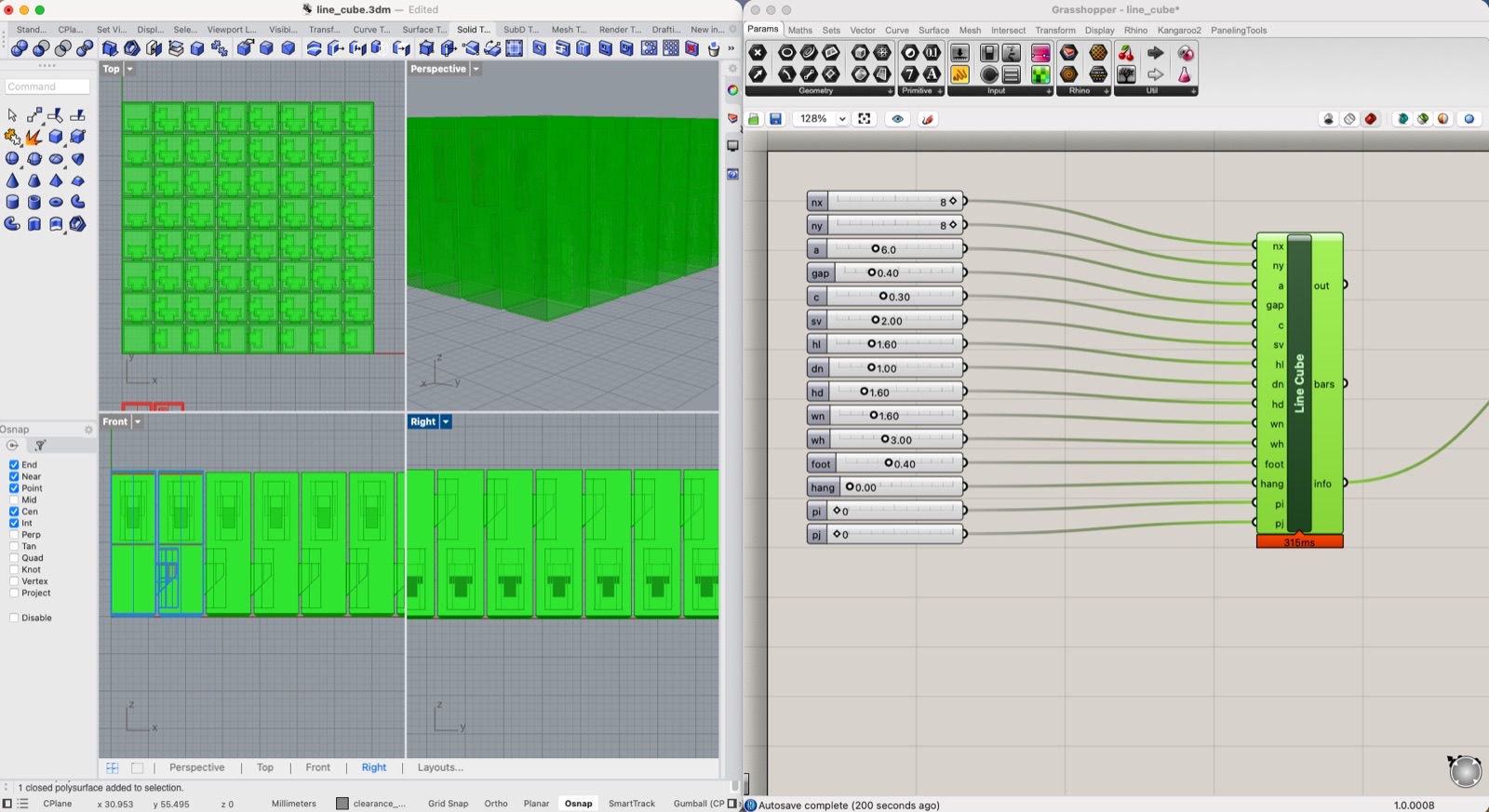Select the arrow pointer tool in Rhino
The image size is (1489, 812).
coord(12,115)
